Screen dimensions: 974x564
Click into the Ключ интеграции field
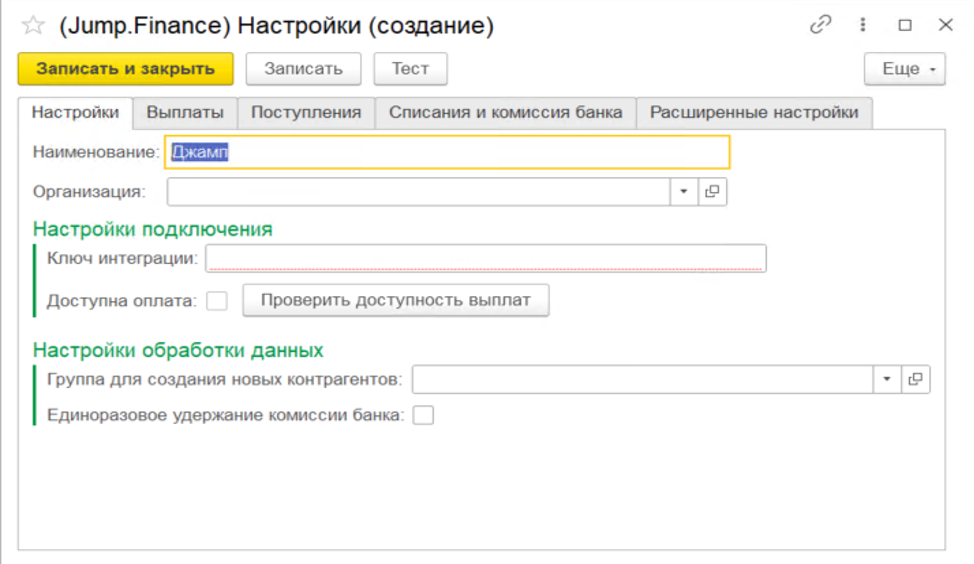[x=485, y=258]
